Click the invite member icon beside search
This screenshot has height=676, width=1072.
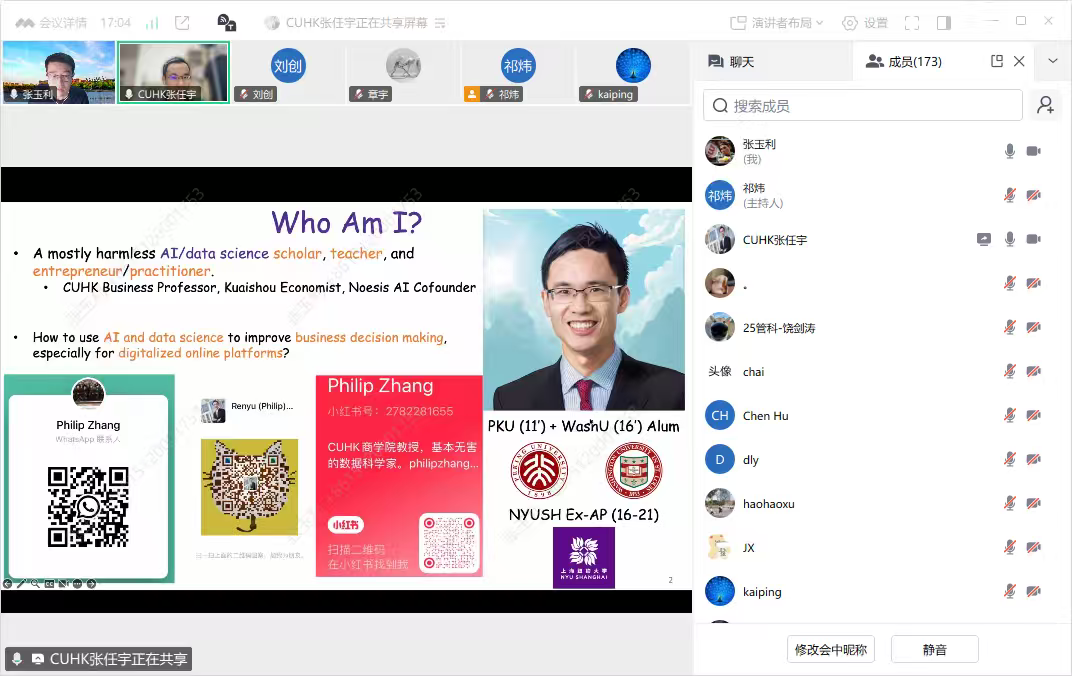coord(1046,105)
